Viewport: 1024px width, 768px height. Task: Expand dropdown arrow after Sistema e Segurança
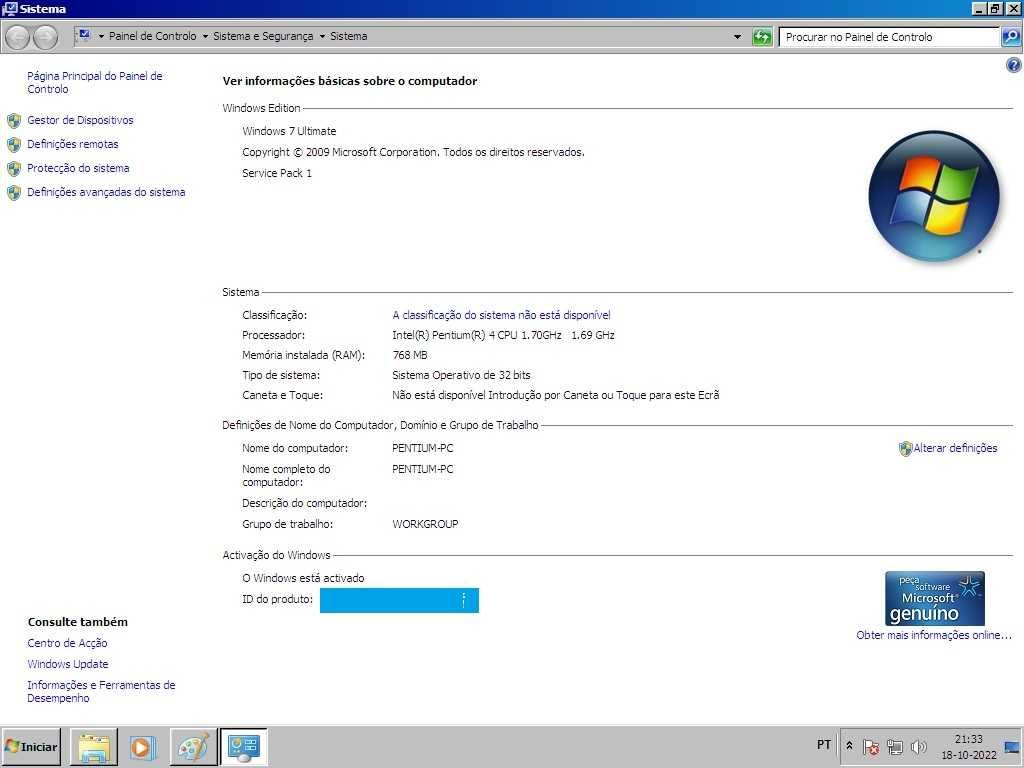coord(322,37)
